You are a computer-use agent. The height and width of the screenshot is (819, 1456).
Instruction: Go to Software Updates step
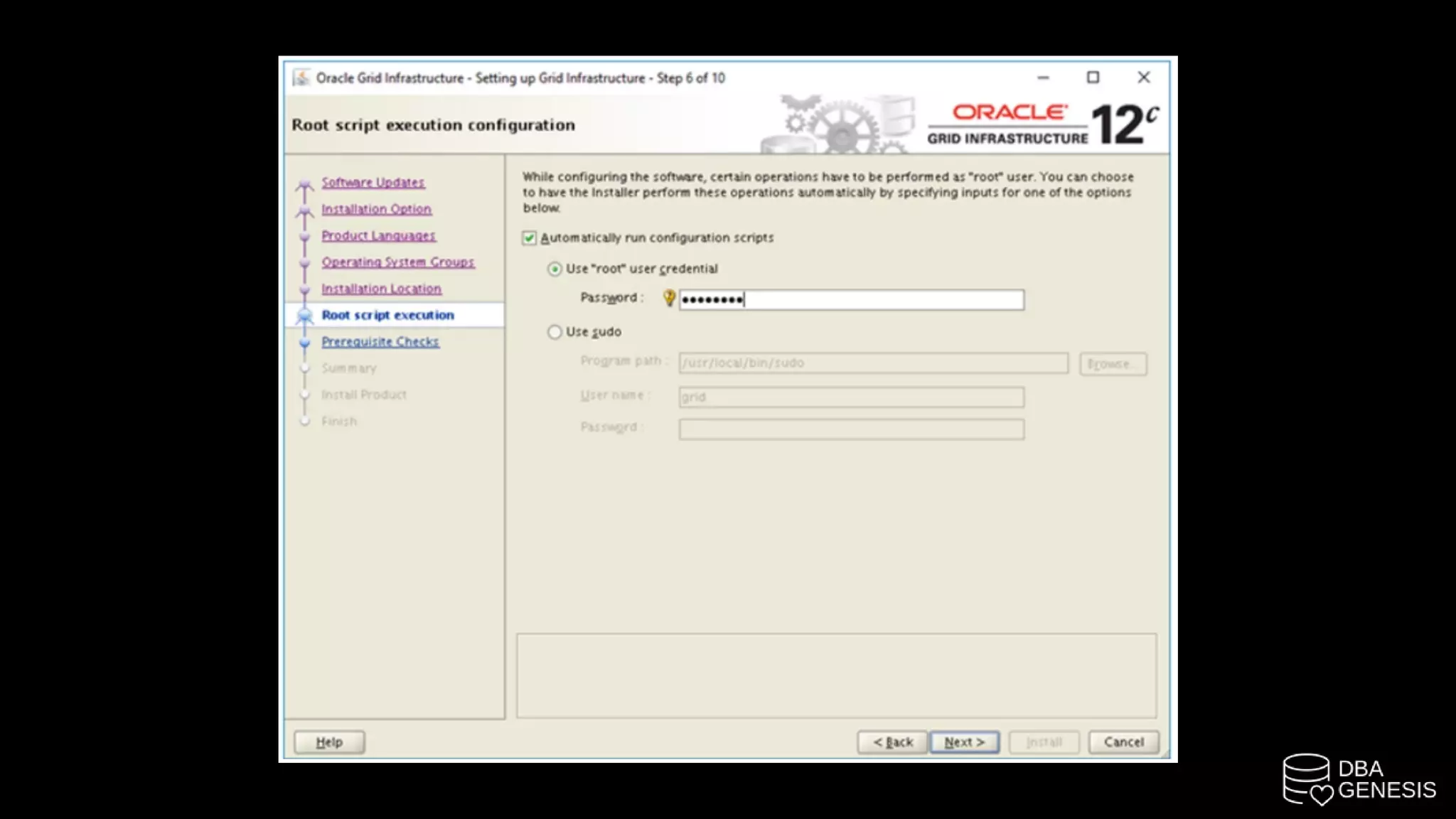coord(373,183)
